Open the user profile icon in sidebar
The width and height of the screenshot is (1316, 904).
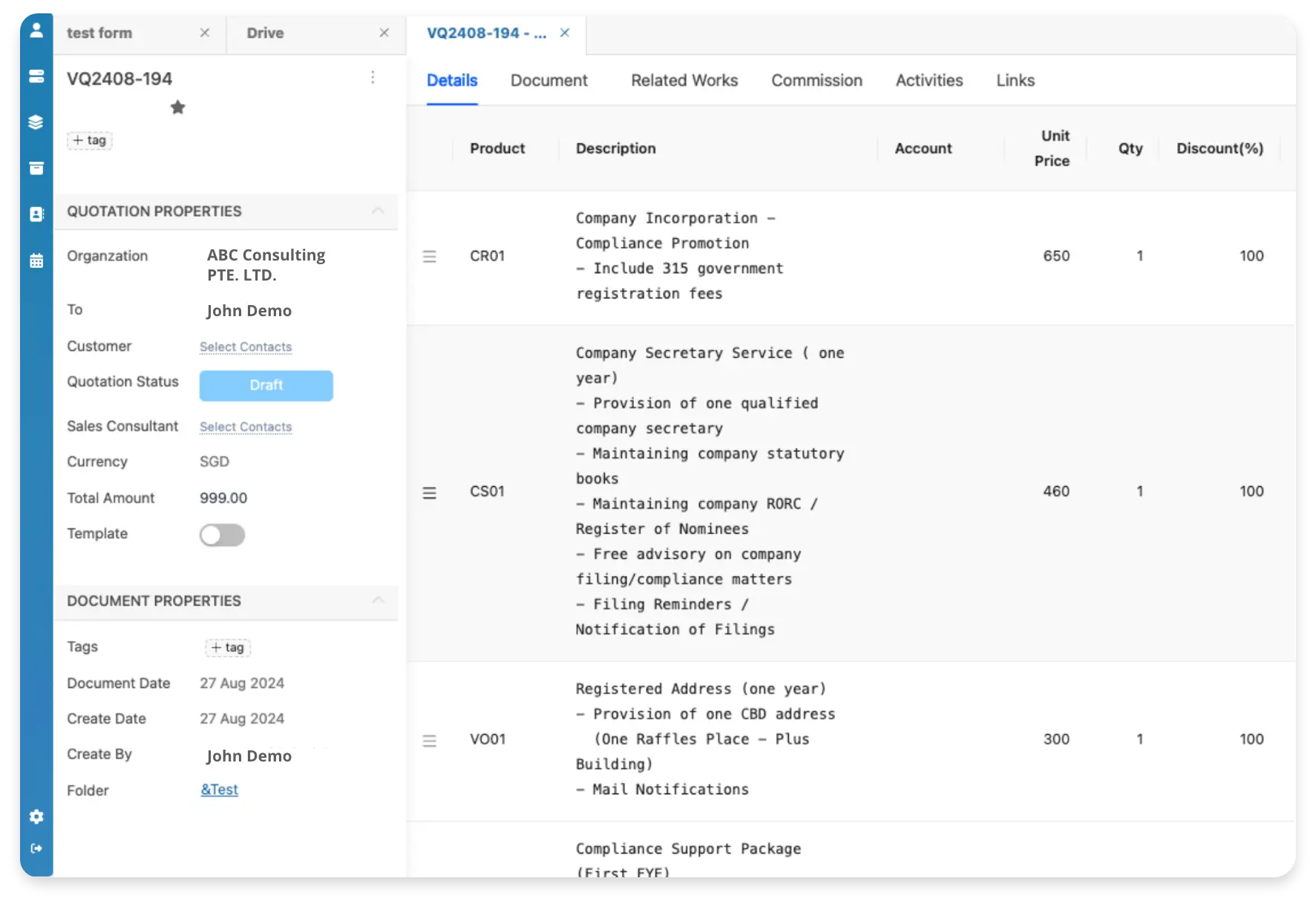(36, 31)
